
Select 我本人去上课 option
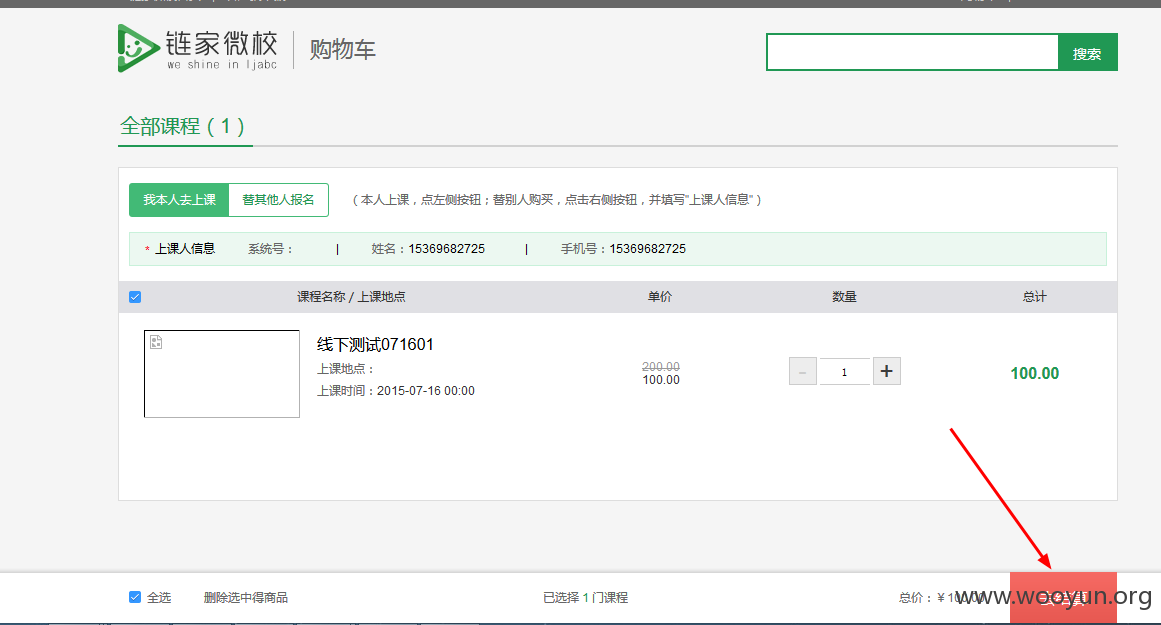[x=179, y=200]
